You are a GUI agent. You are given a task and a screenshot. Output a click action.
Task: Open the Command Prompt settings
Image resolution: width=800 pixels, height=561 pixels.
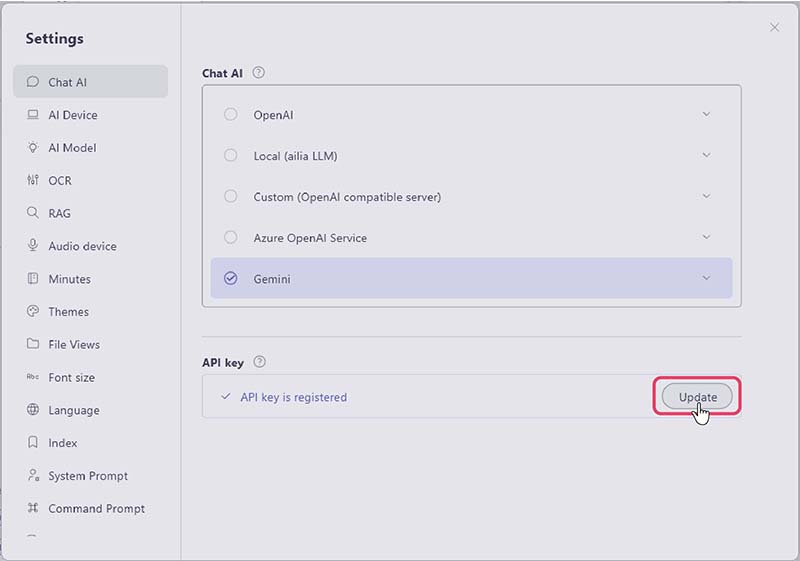coord(96,508)
